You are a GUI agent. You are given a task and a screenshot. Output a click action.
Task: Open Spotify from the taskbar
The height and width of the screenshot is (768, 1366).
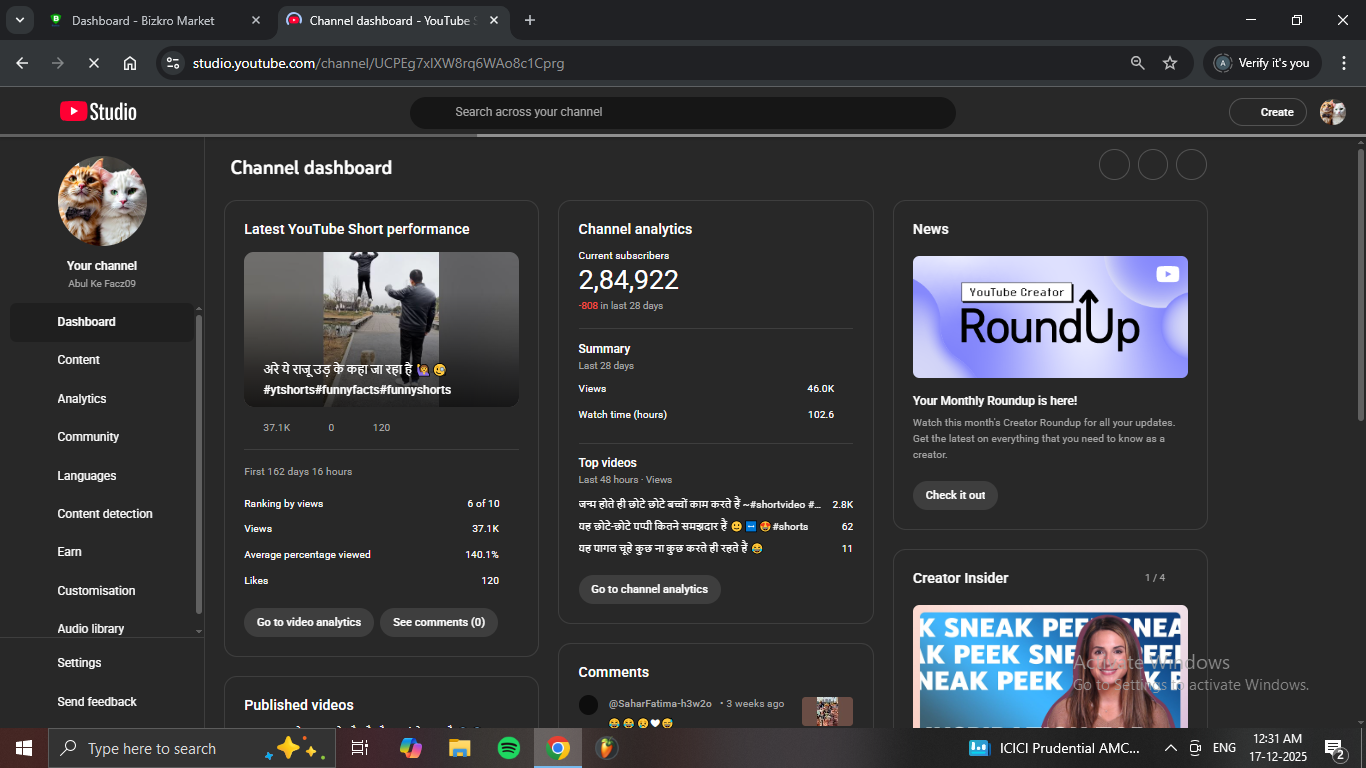tap(508, 748)
